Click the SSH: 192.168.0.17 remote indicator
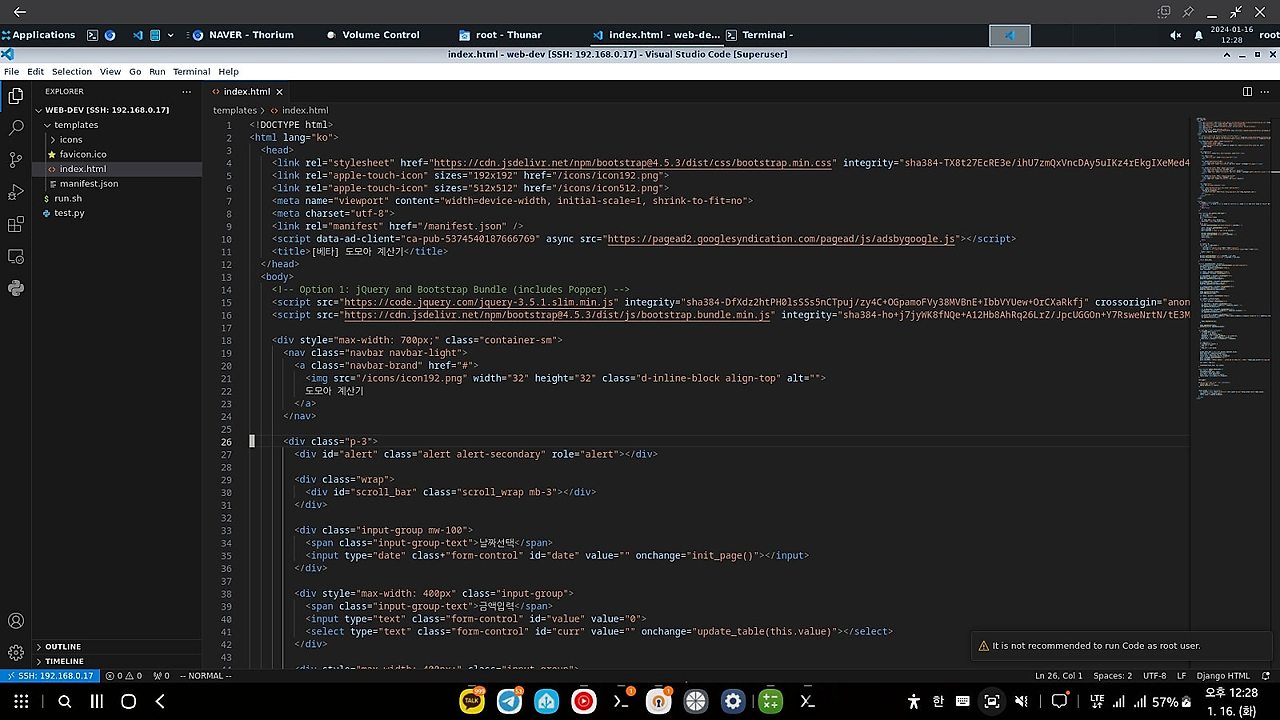Screen dimensions: 1280x720 click(49, 676)
